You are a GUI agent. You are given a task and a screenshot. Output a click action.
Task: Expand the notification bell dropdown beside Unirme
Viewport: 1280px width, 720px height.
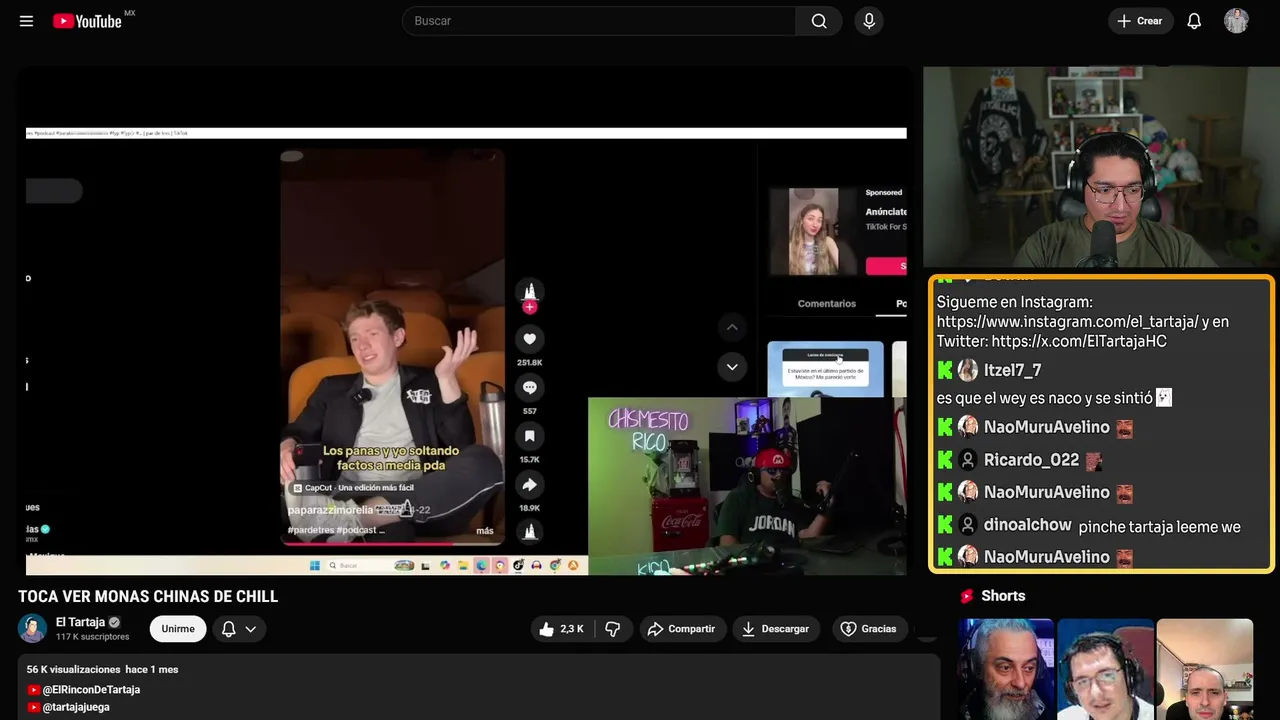tap(239, 628)
